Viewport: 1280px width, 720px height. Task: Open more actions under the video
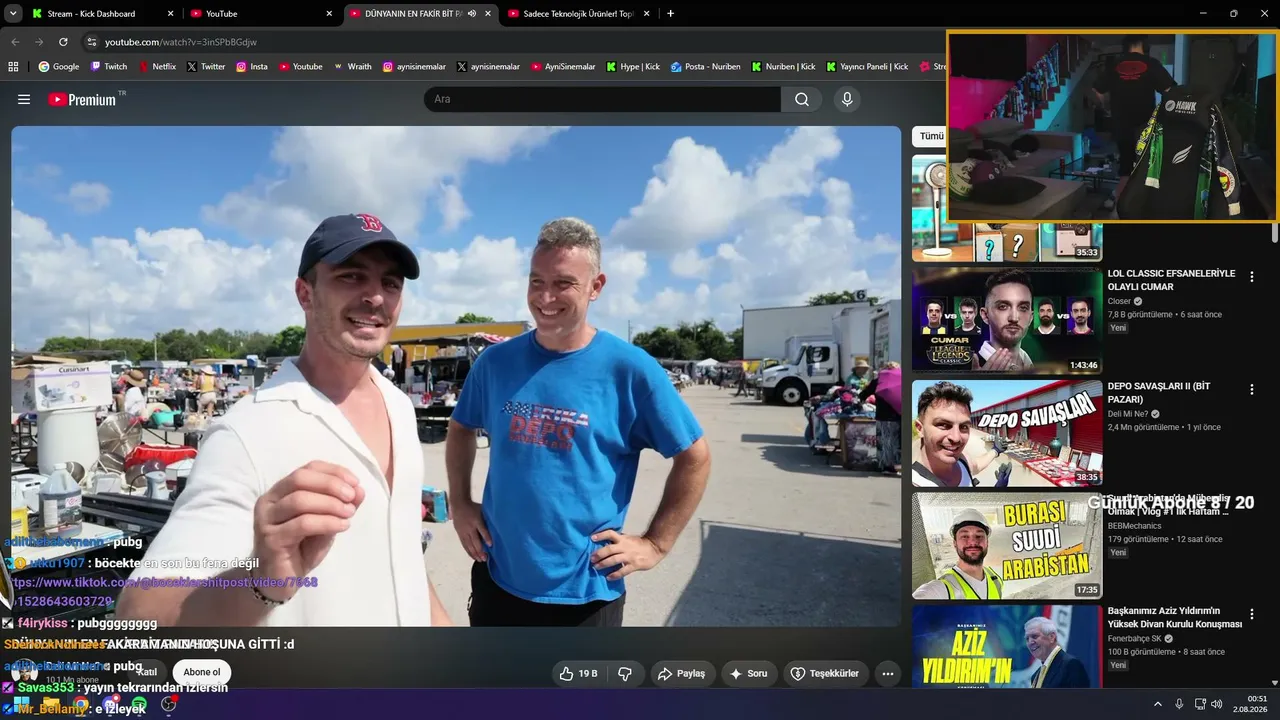887,674
